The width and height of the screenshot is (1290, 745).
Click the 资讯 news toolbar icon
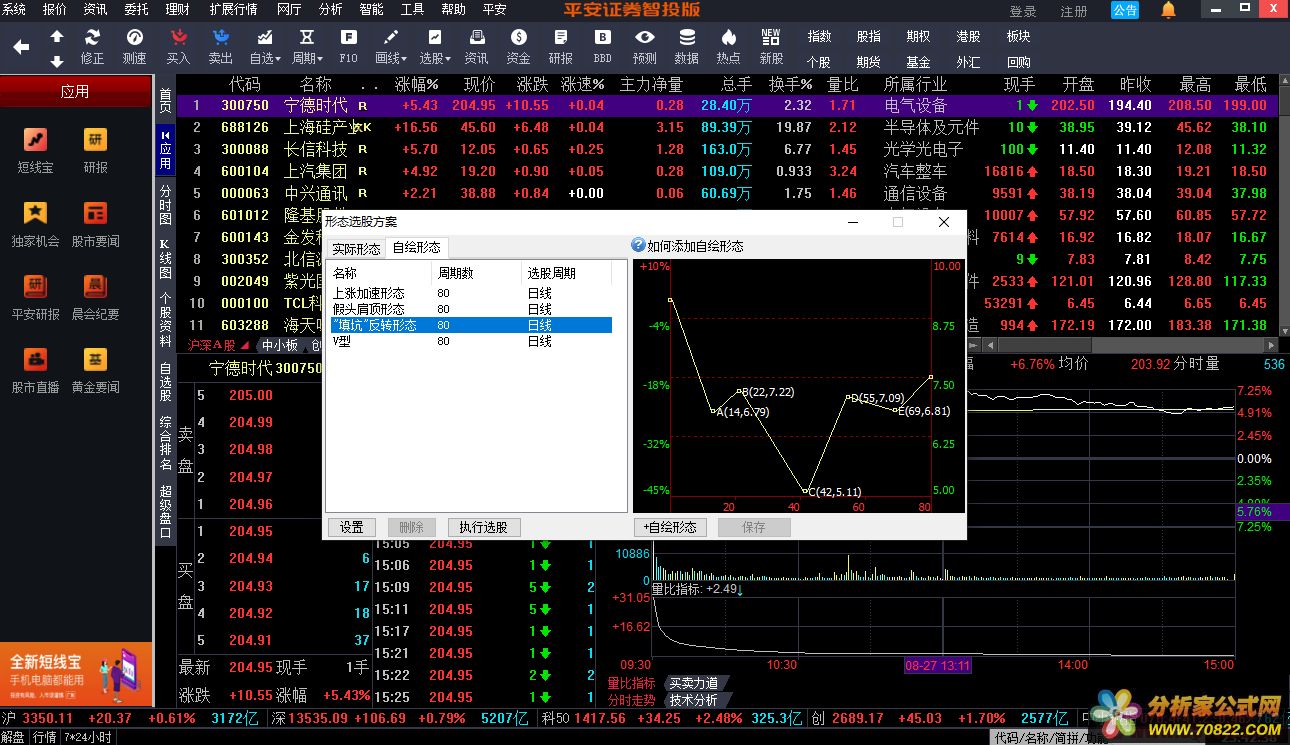click(x=477, y=46)
